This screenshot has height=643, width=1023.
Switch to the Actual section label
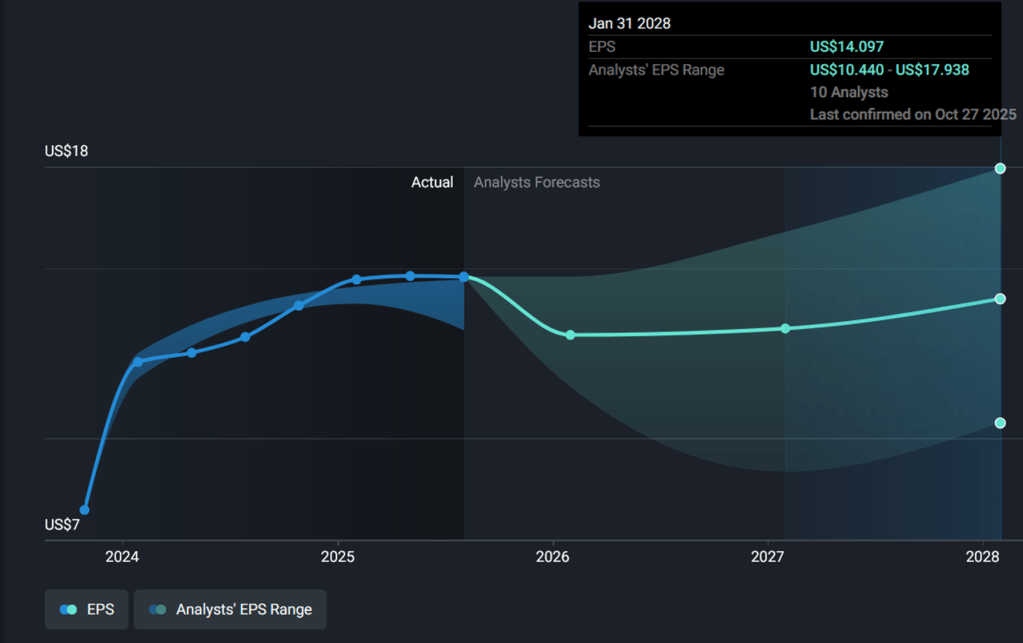[432, 182]
